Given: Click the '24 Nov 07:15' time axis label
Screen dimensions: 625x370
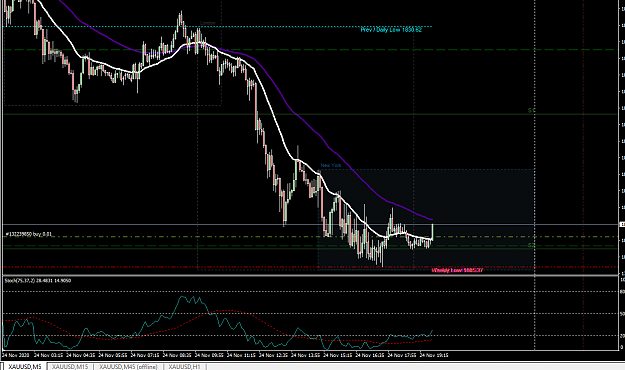Looking at the screenshot, I should pyautogui.click(x=145, y=355).
